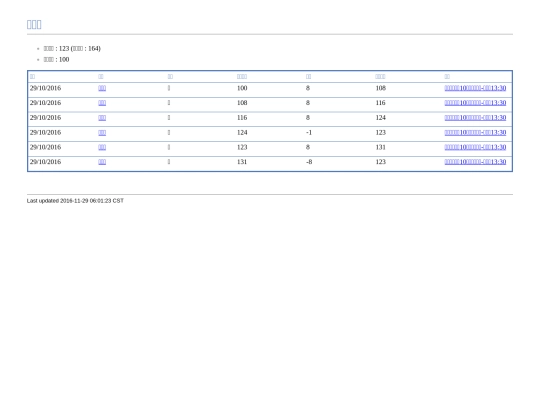Viewport: 540px width, 405px height.
Task: Click the blue page heading above the bullet list
Action: tap(34, 24)
